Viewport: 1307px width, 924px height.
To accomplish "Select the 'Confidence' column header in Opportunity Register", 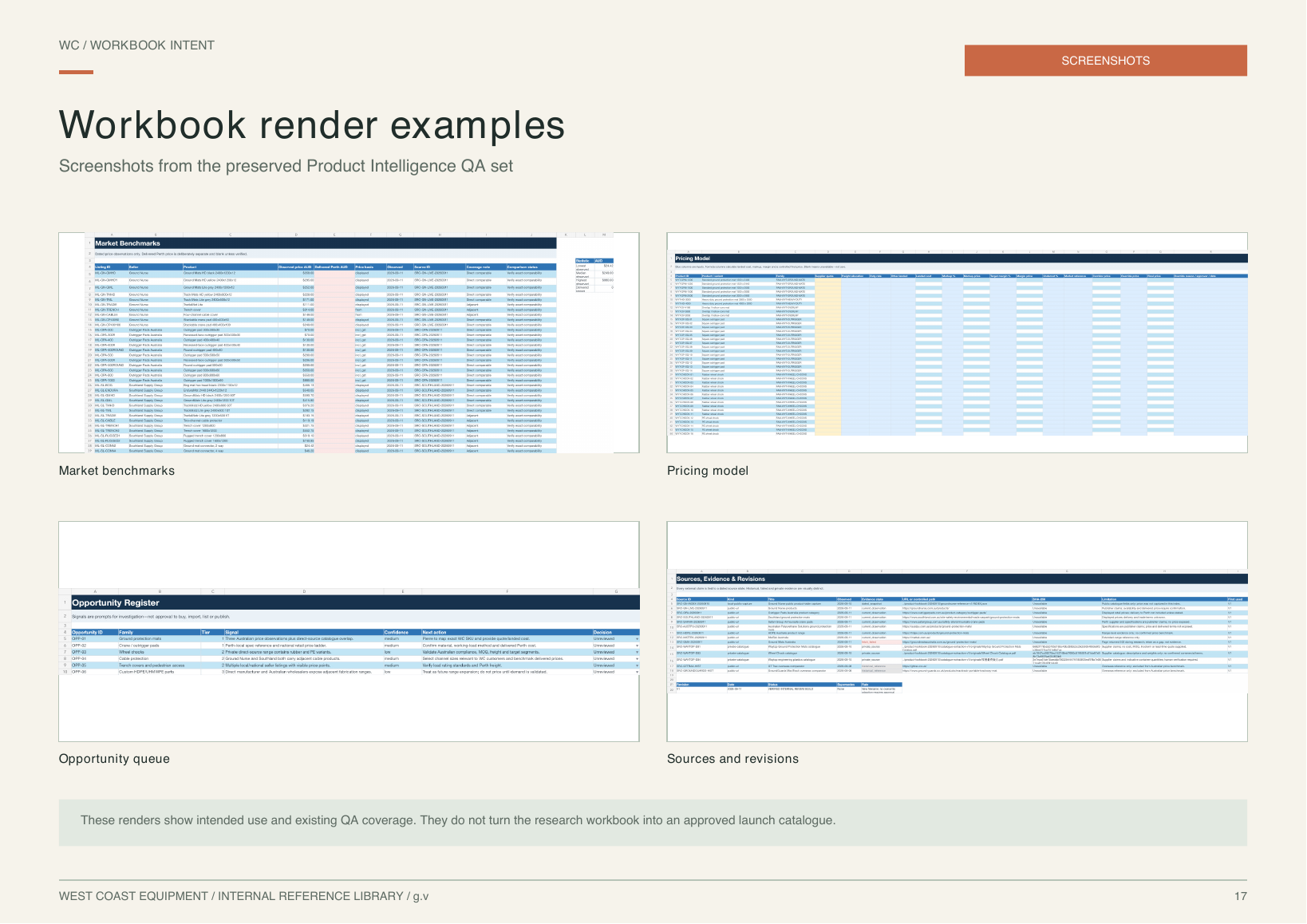I will (402, 632).
